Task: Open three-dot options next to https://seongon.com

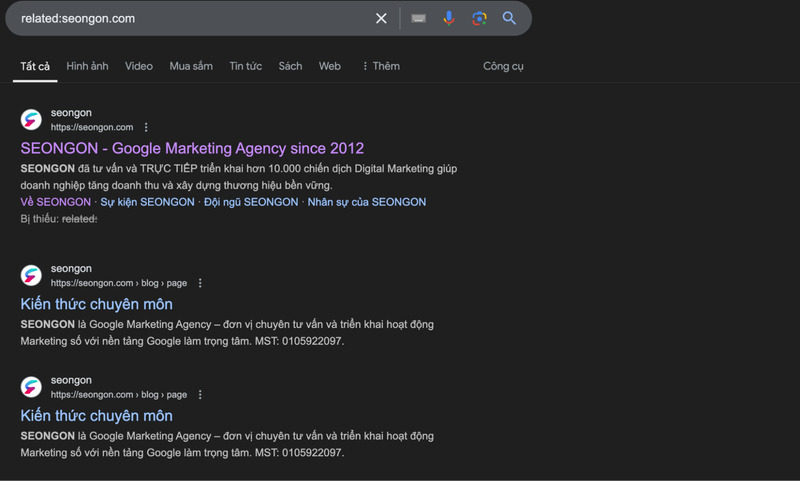Action: (x=146, y=127)
